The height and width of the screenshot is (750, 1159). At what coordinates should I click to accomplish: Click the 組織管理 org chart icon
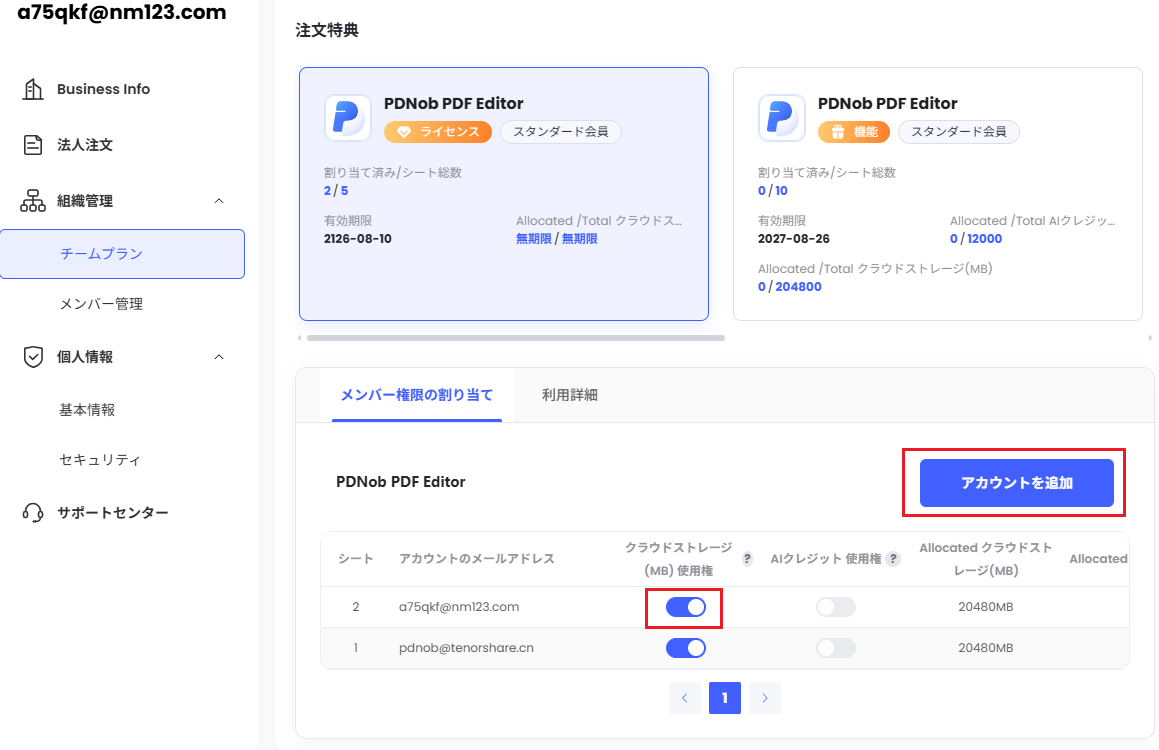tap(33, 201)
